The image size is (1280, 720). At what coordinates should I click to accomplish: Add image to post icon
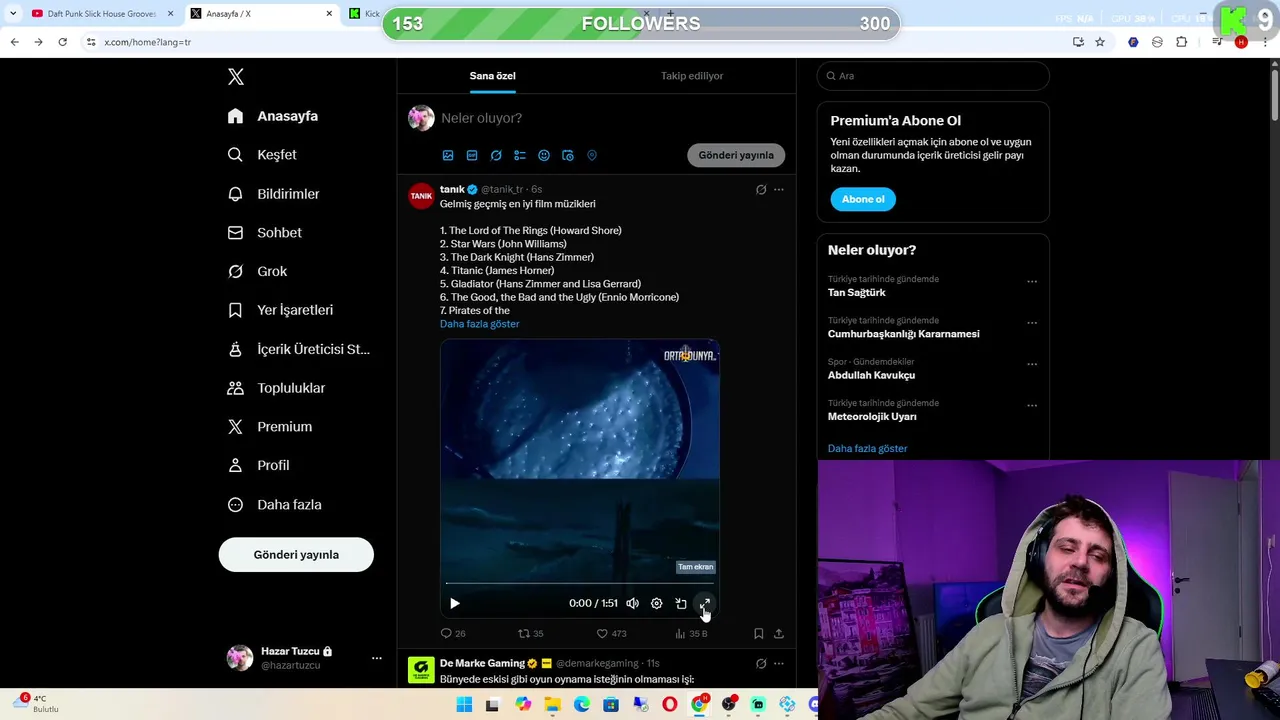pos(448,156)
